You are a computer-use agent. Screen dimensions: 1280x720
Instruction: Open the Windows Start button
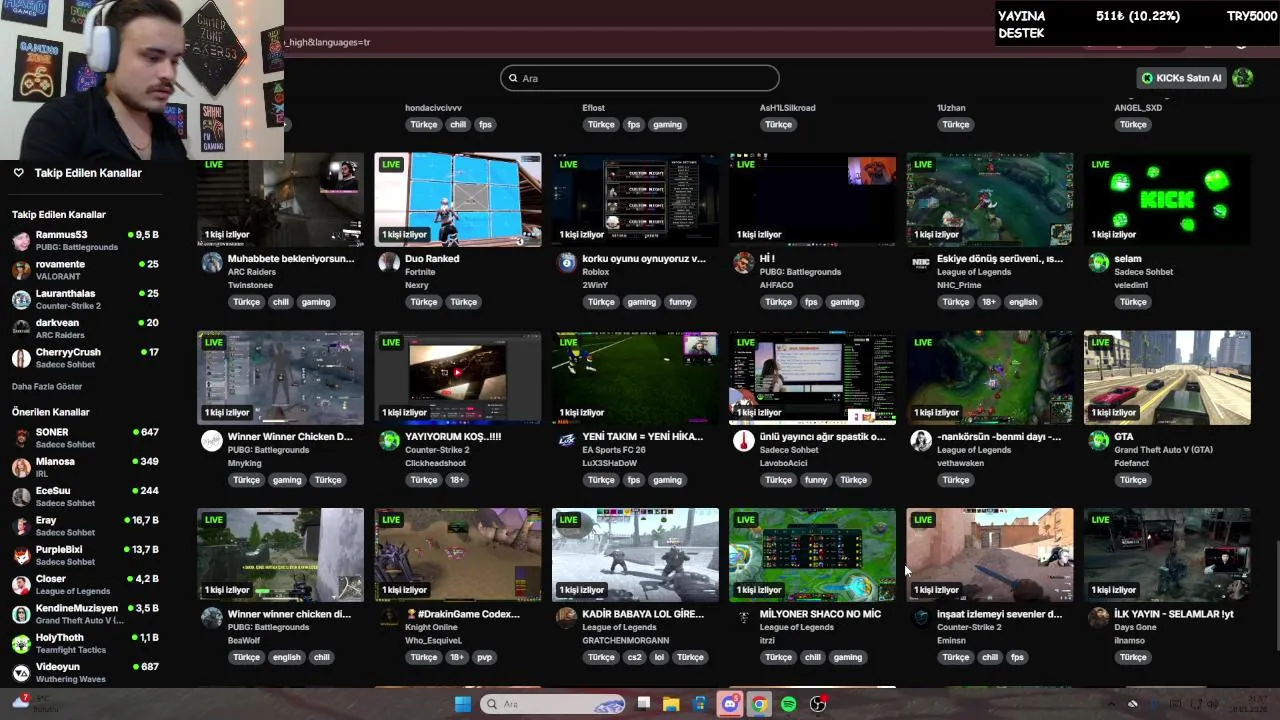point(462,704)
